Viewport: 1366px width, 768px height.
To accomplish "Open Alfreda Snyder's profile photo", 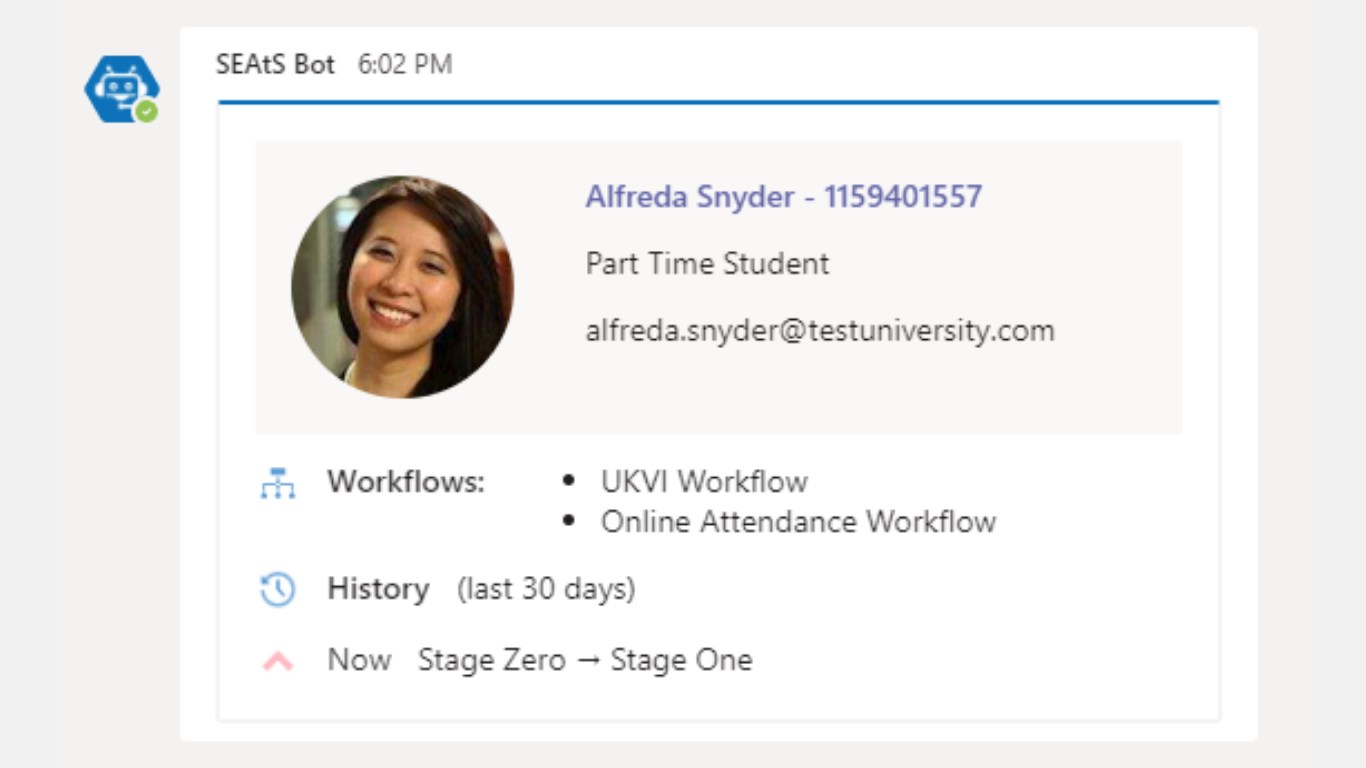I will click(402, 287).
